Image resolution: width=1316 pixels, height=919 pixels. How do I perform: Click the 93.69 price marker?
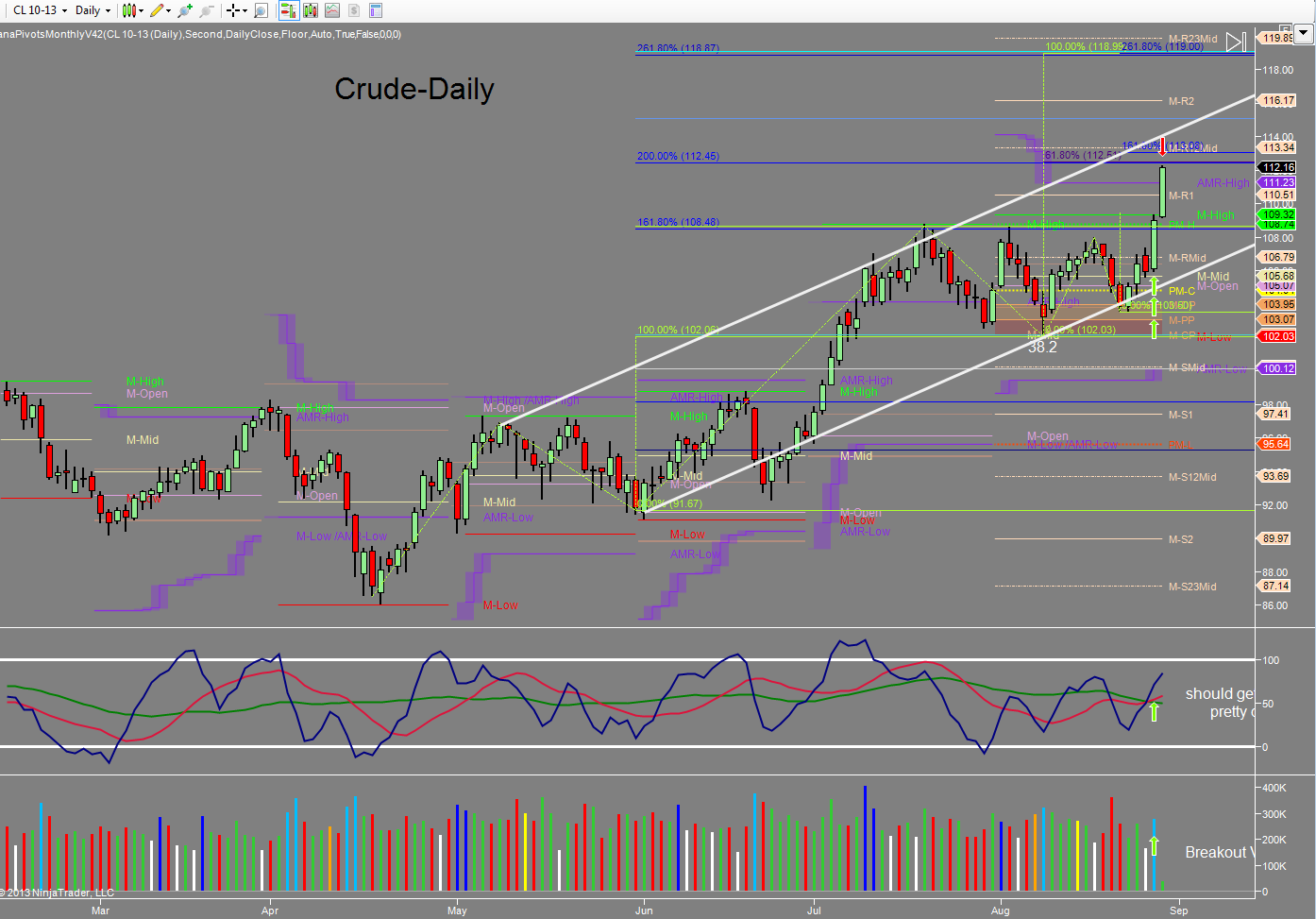pos(1275,476)
